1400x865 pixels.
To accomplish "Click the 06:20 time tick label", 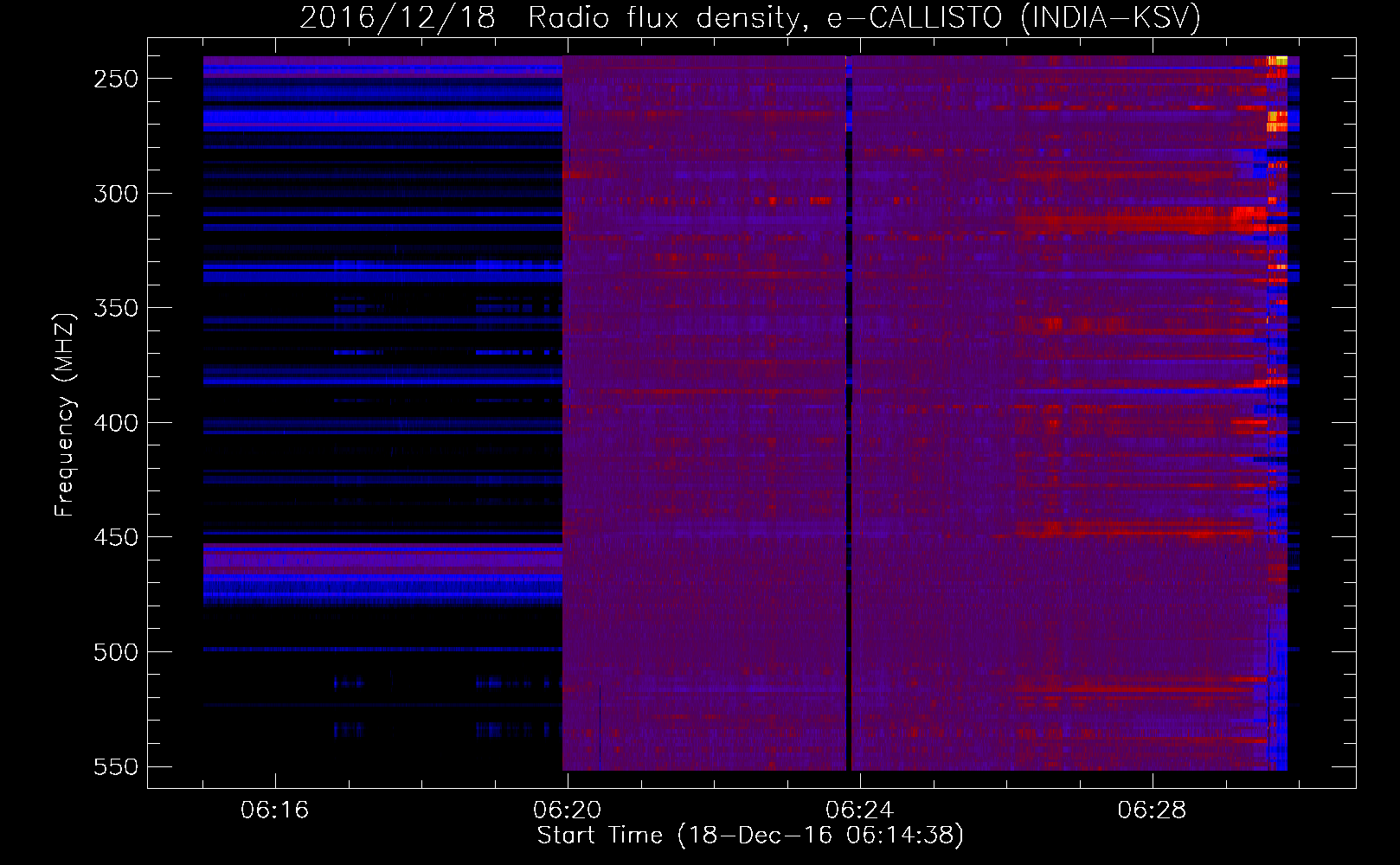I will point(567,811).
